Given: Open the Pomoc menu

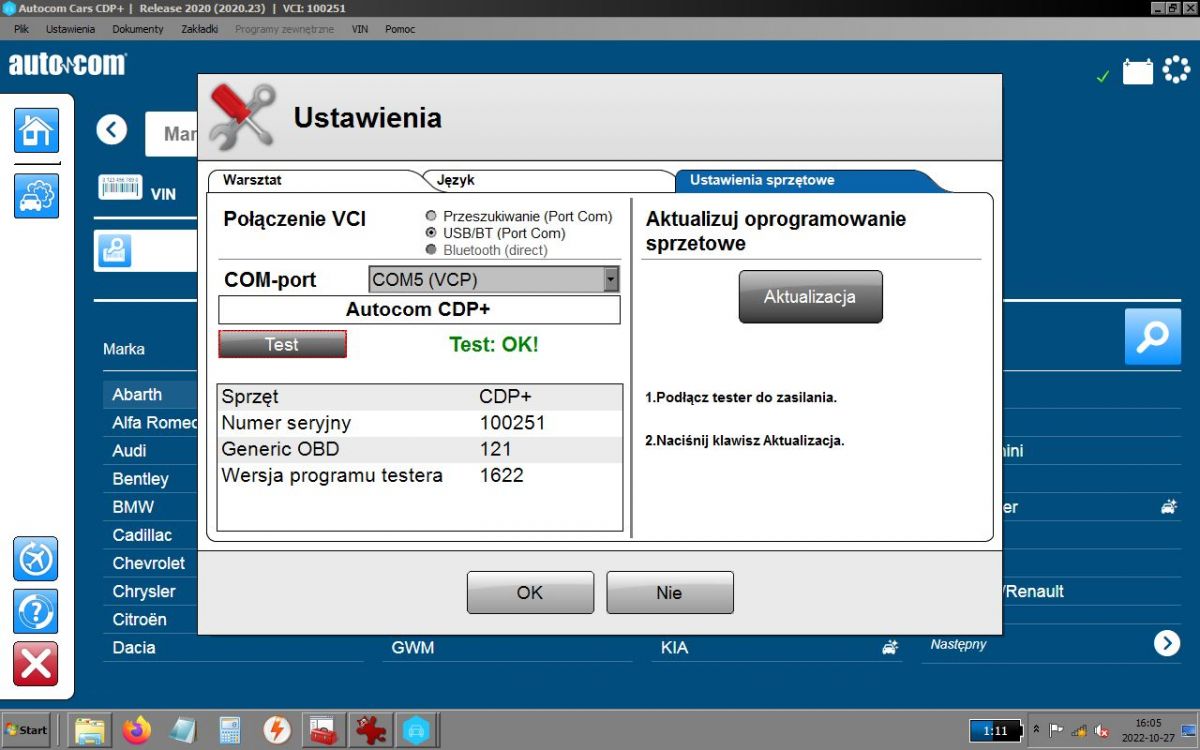Looking at the screenshot, I should click(400, 29).
